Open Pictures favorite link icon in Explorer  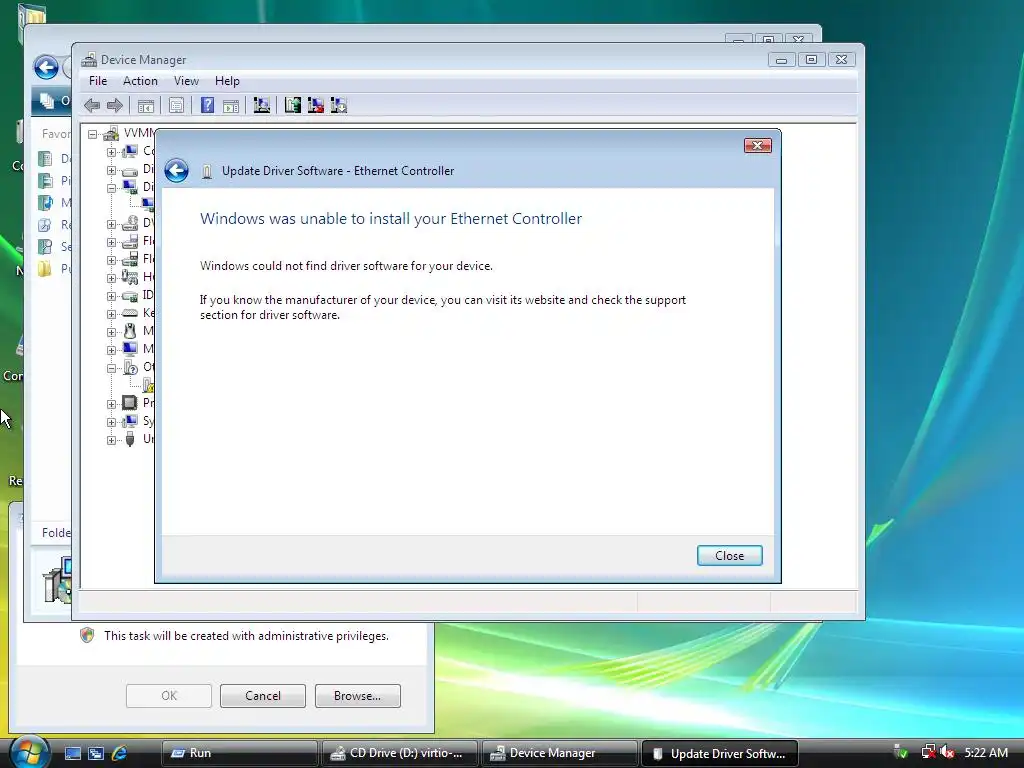[45, 181]
